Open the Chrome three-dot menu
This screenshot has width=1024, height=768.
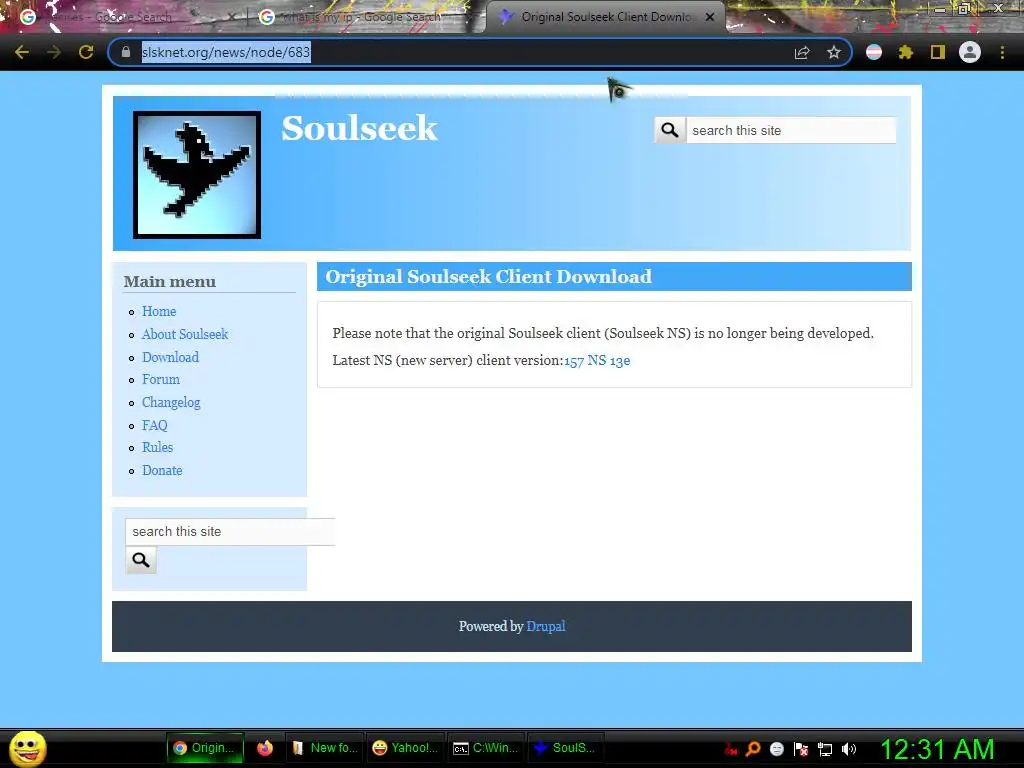(1002, 52)
